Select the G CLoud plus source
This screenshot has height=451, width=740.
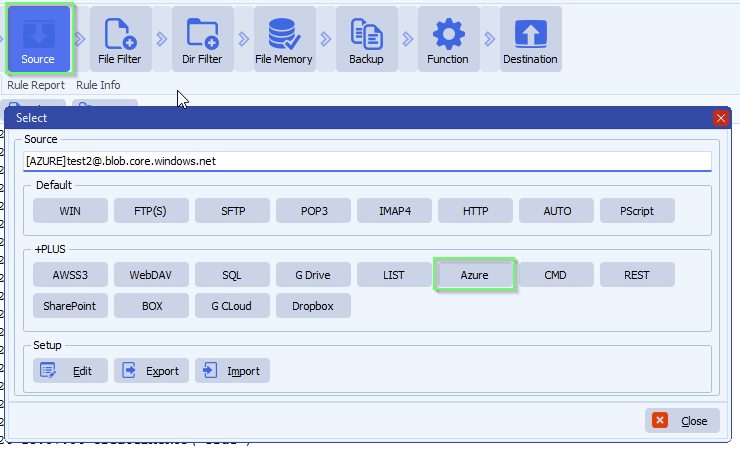click(232, 306)
